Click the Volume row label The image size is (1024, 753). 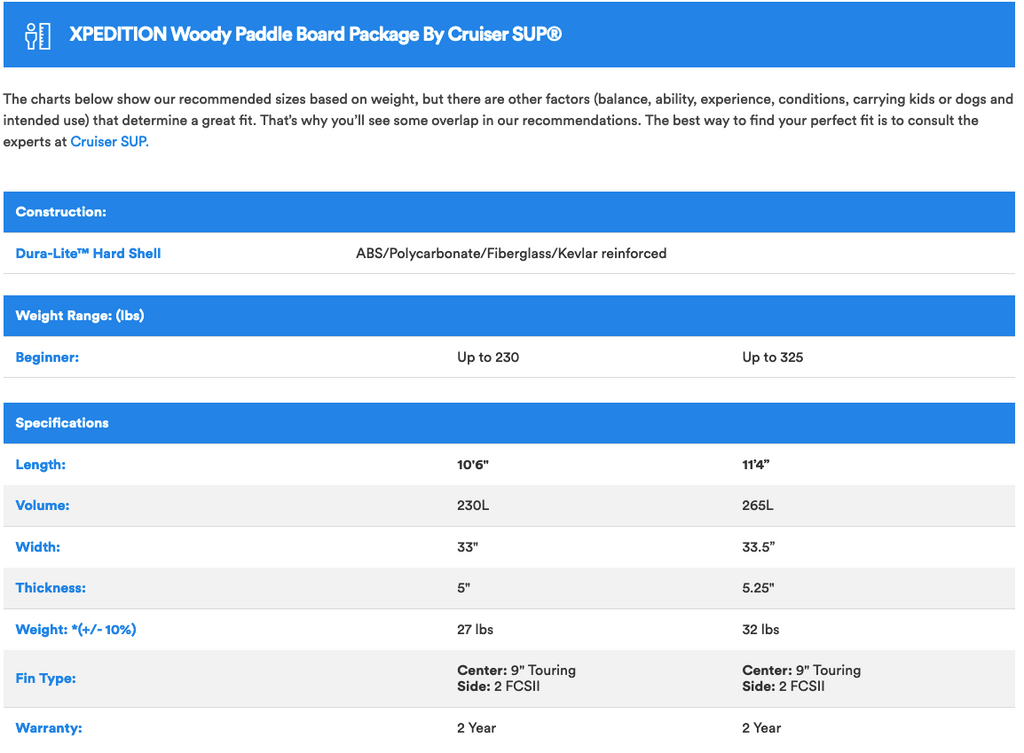coord(42,506)
